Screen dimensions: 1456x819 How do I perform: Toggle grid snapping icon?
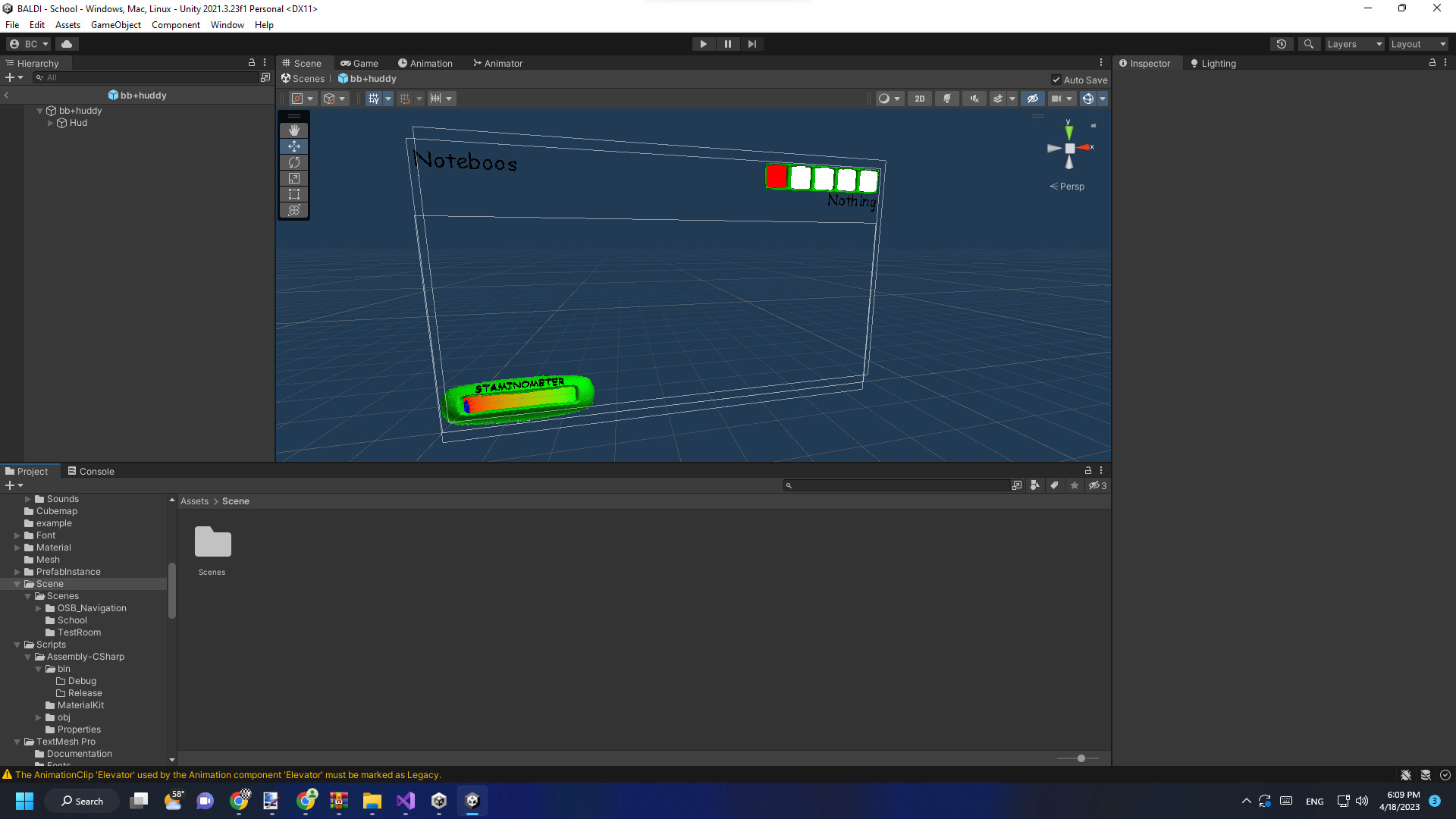click(x=406, y=99)
